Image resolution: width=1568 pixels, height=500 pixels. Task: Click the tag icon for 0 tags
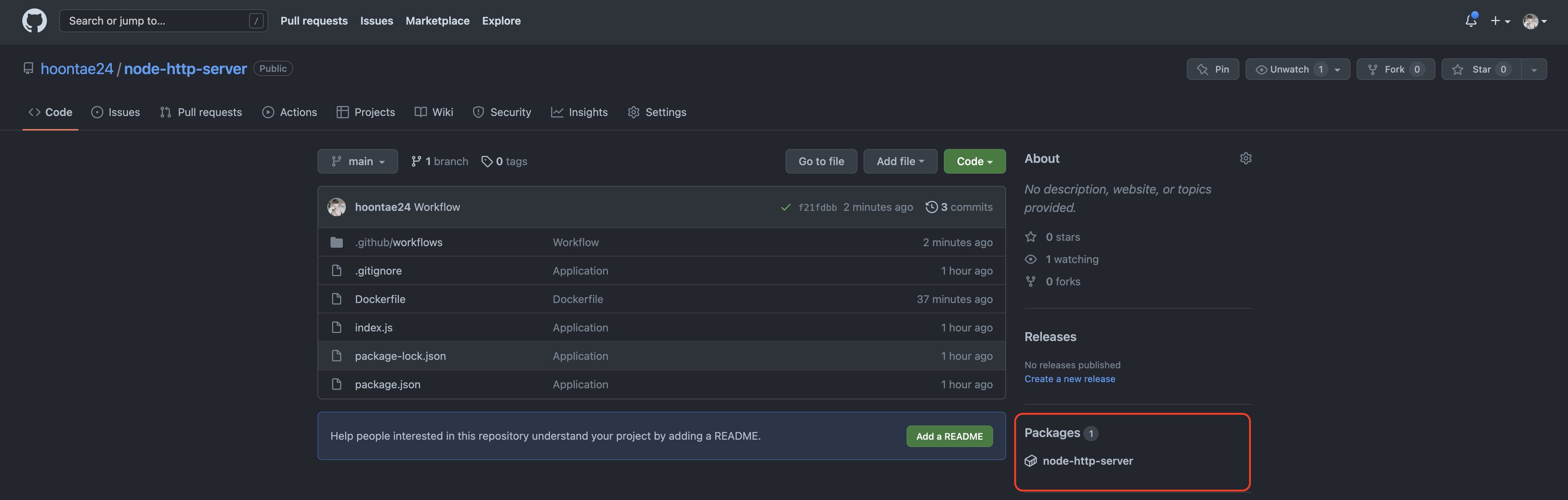486,161
